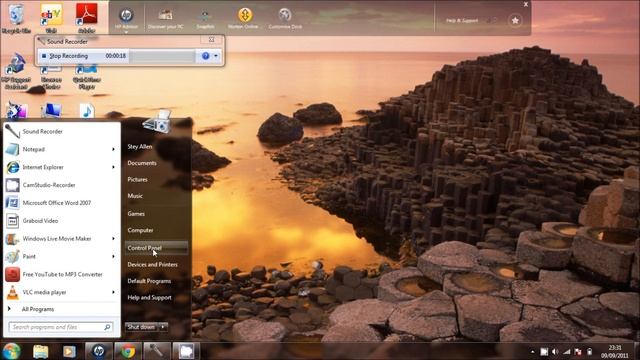
Task: Switch to CamStudio taskbar button
Action: pyautogui.click(x=186, y=351)
